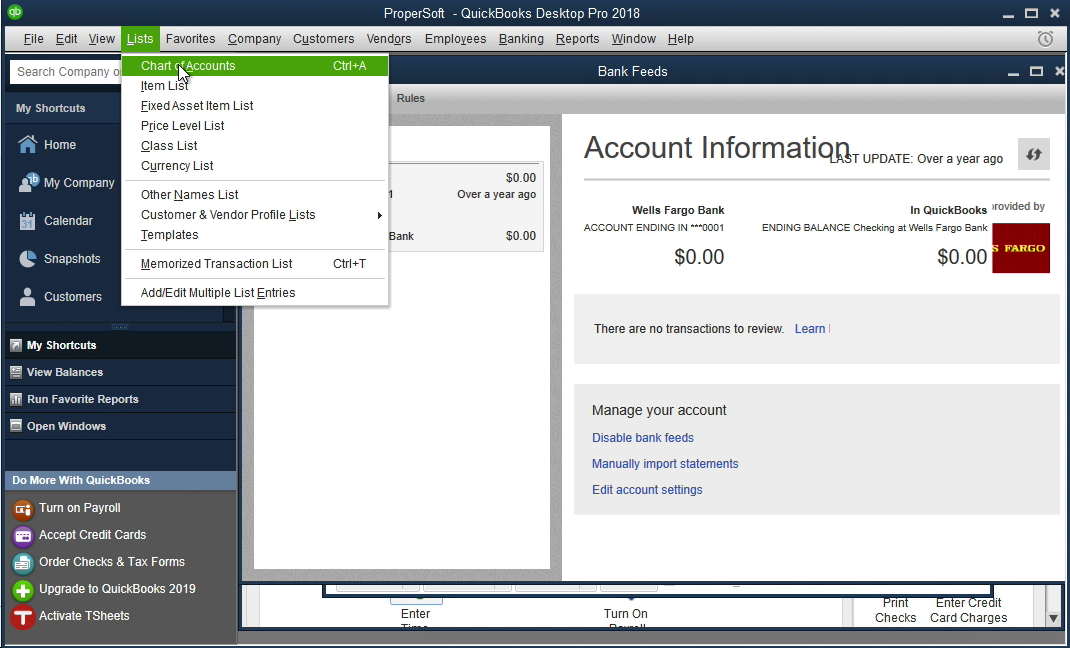
Task: Open the reminders alarm clock icon
Action: (x=1045, y=39)
